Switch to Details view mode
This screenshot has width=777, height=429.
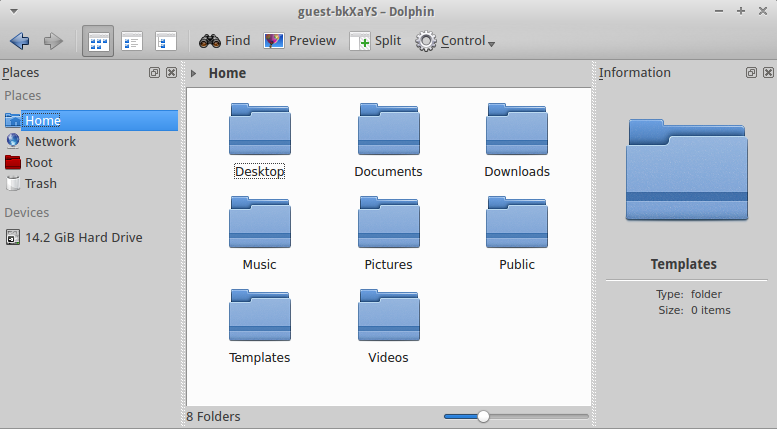click(166, 41)
